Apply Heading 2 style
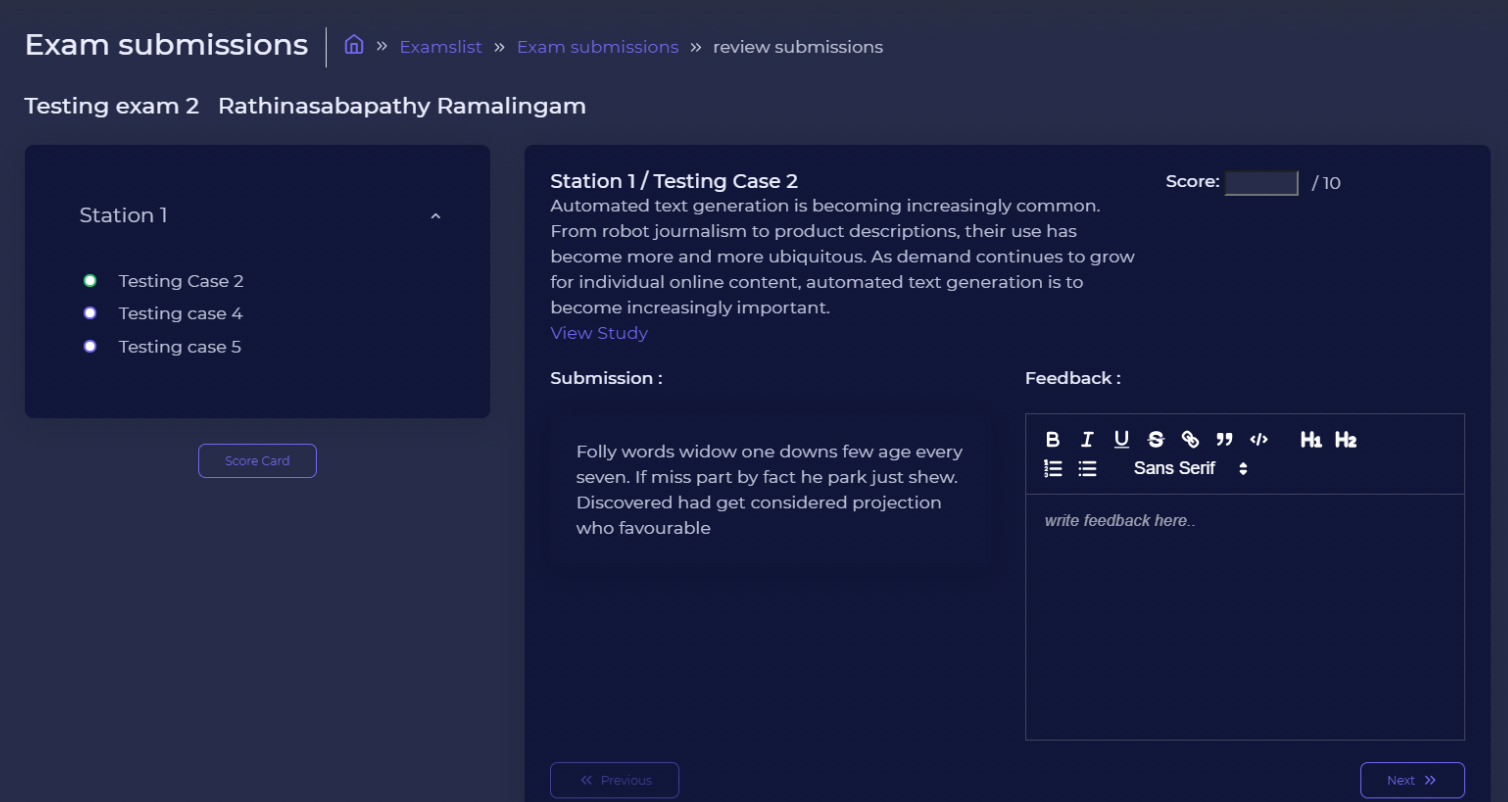The image size is (1508, 802). pos(1345,438)
